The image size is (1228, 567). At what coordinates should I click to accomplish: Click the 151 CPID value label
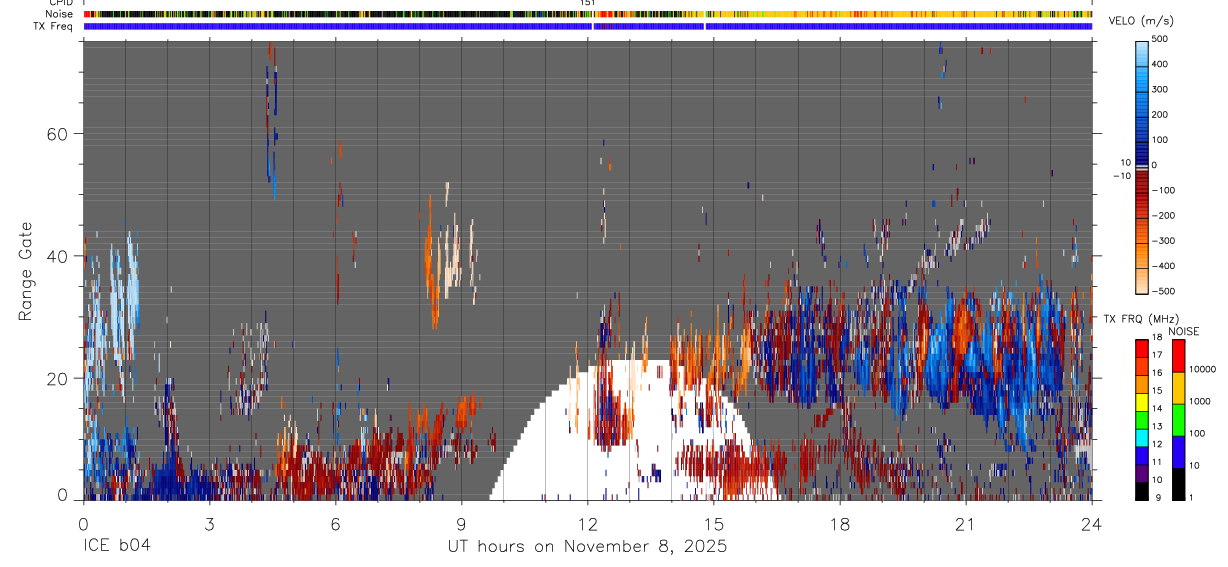click(x=588, y=3)
